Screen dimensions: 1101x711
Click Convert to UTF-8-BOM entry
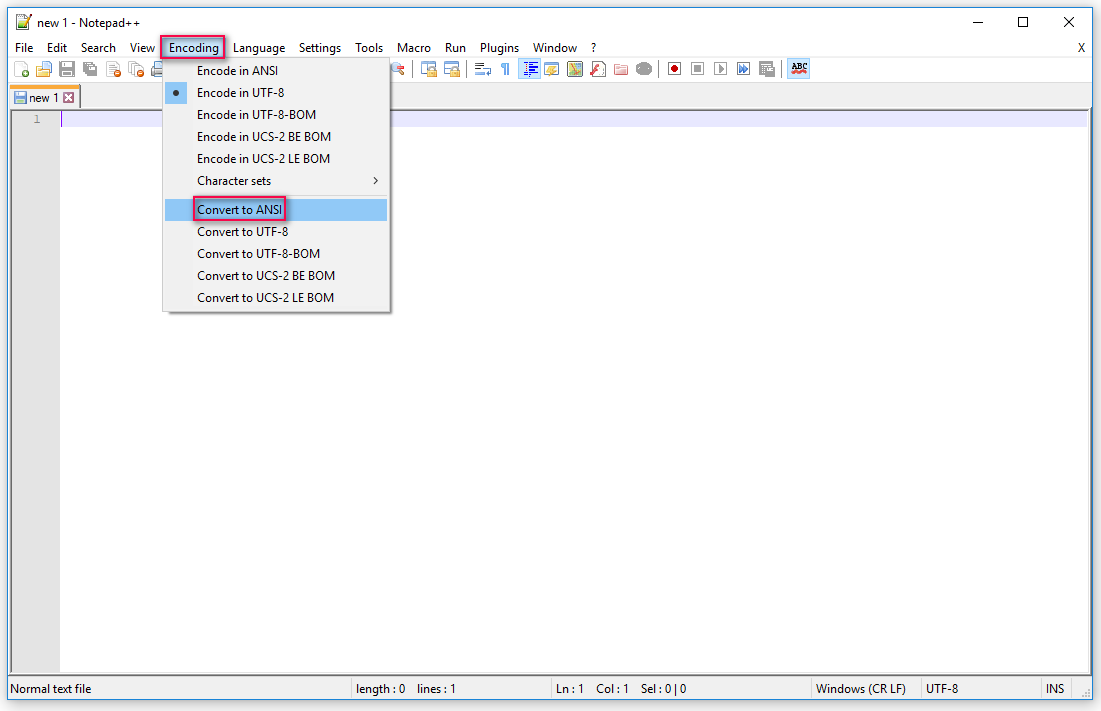tap(275, 253)
